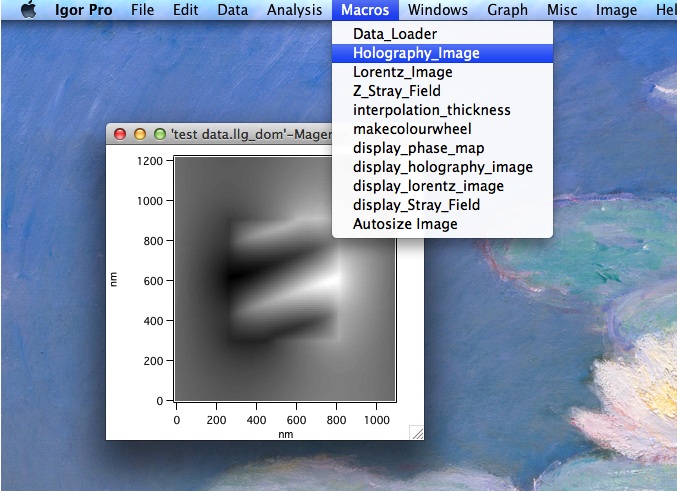
Task: Open the Misc menu
Action: coord(562,11)
